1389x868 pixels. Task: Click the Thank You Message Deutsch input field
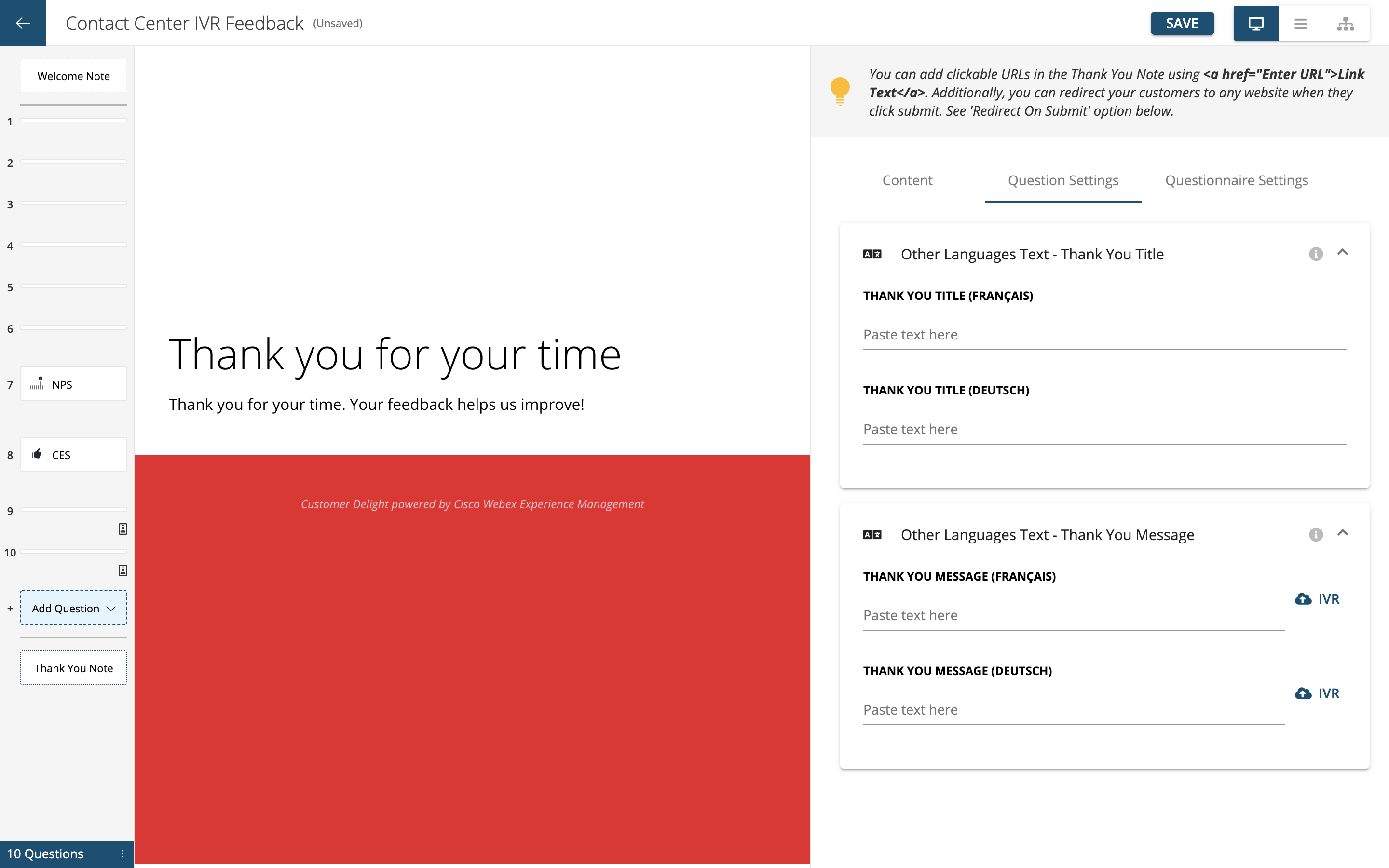point(1074,710)
